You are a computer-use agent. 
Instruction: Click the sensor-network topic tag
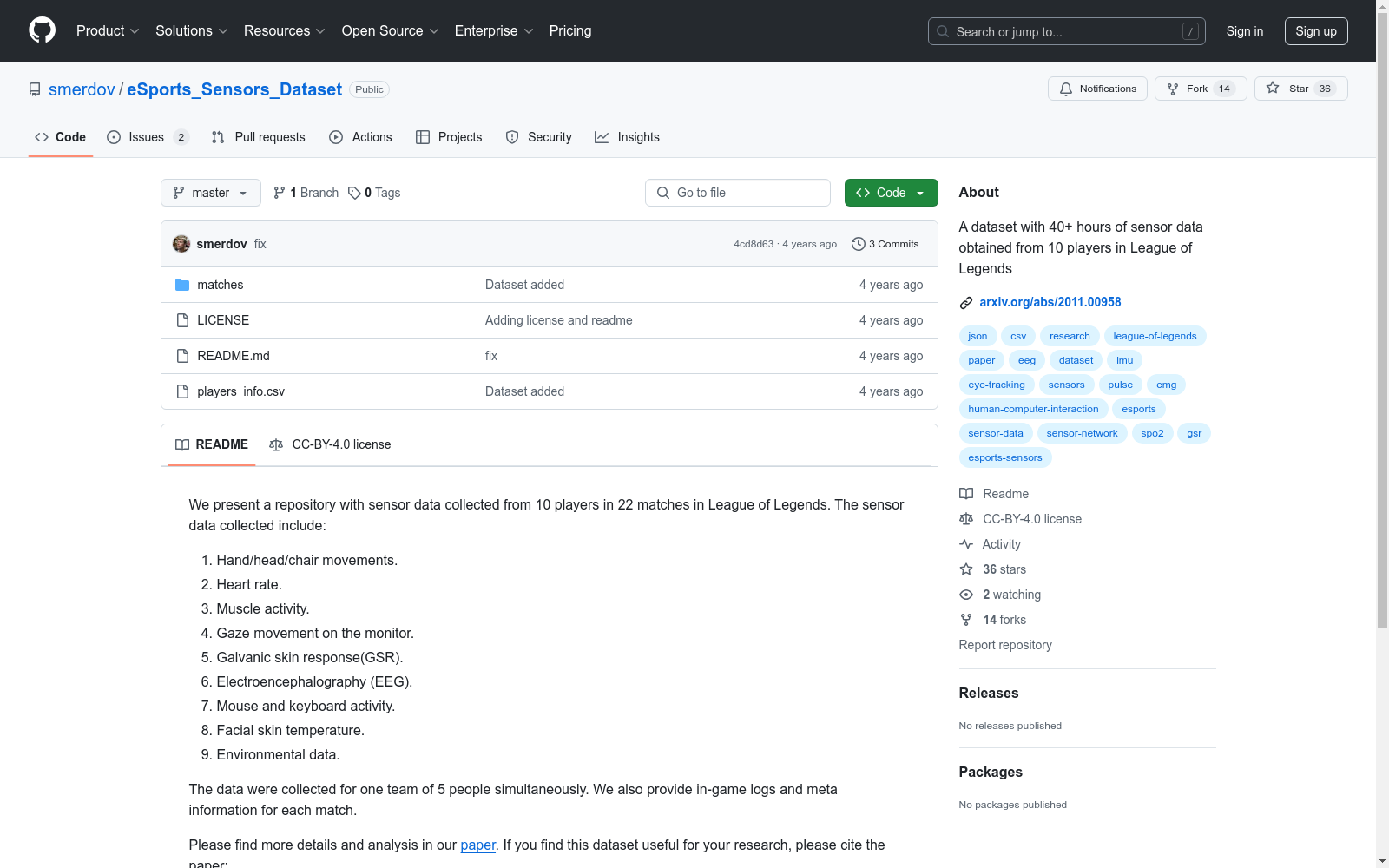(x=1082, y=433)
